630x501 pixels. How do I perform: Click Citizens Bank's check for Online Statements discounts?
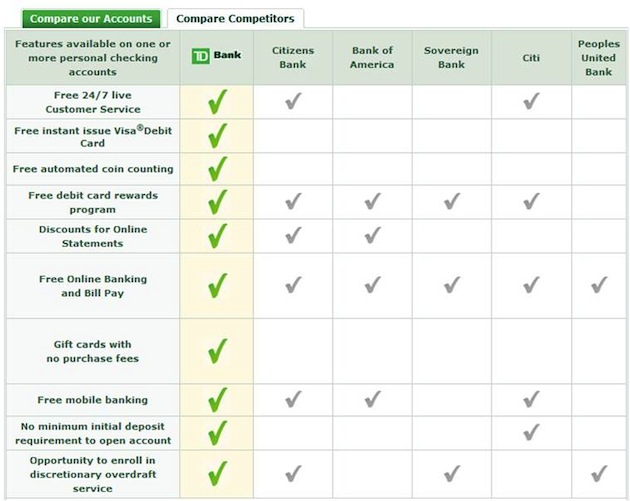[x=293, y=236]
